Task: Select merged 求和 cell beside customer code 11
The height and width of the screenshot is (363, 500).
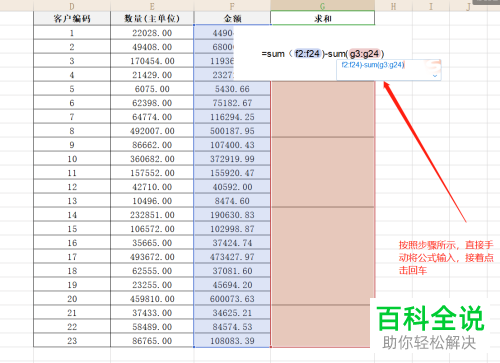Action: 323,172
